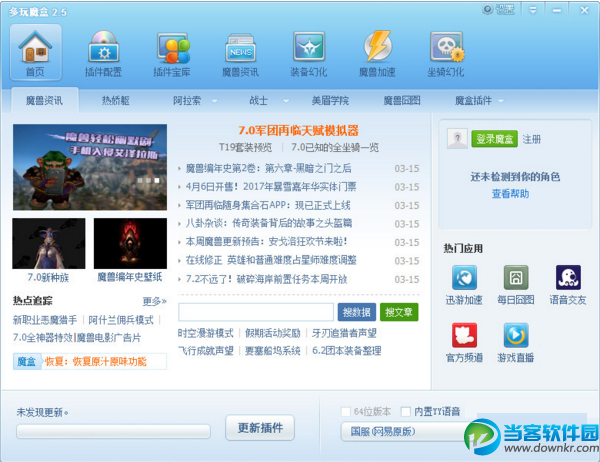Image resolution: width=600 pixels, height=462 pixels.
Task: Open news 八卦杂谈 传奇装备背后的故事
Action: click(x=269, y=224)
